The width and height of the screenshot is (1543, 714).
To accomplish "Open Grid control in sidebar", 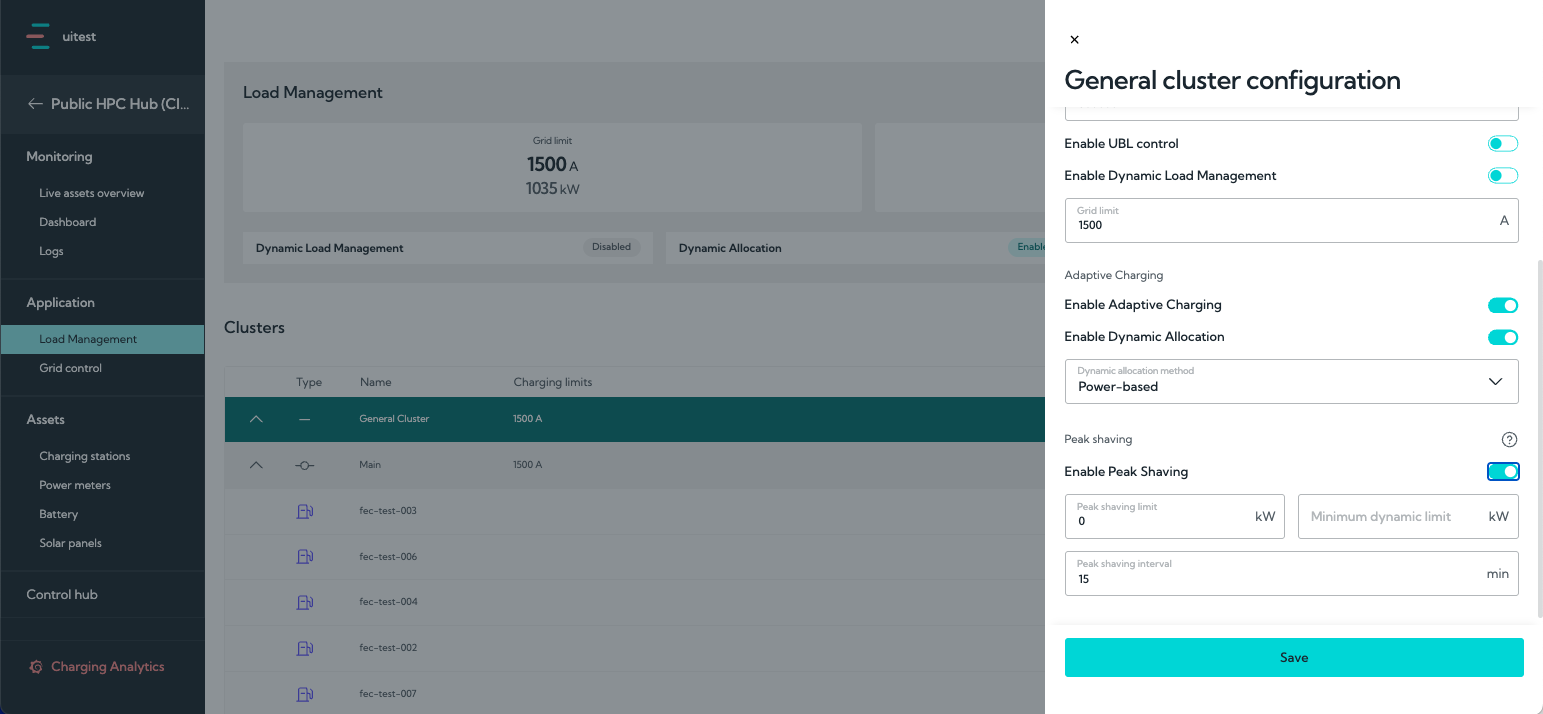I will click(x=71, y=368).
